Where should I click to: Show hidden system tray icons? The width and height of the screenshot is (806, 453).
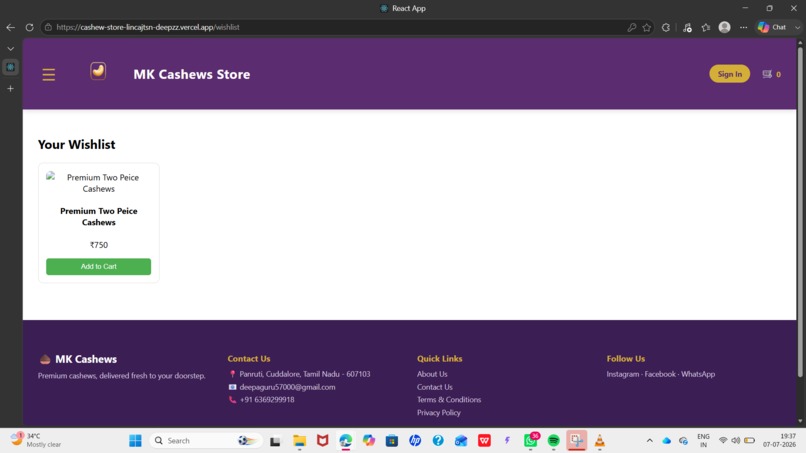[650, 441]
